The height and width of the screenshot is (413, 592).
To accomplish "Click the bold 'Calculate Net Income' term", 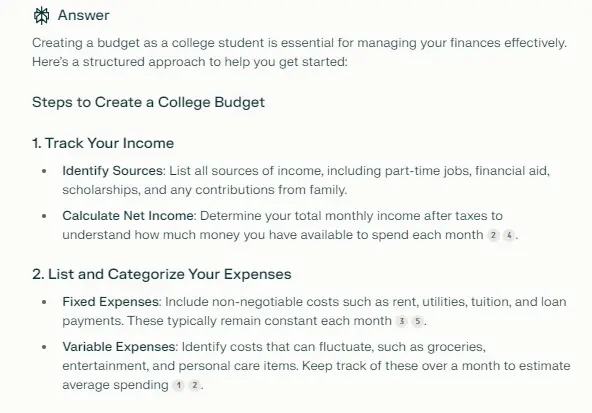I will 128,216.
